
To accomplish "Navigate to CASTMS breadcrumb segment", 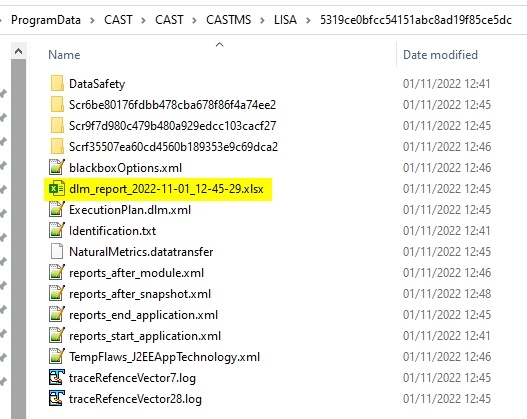I will coord(229,20).
